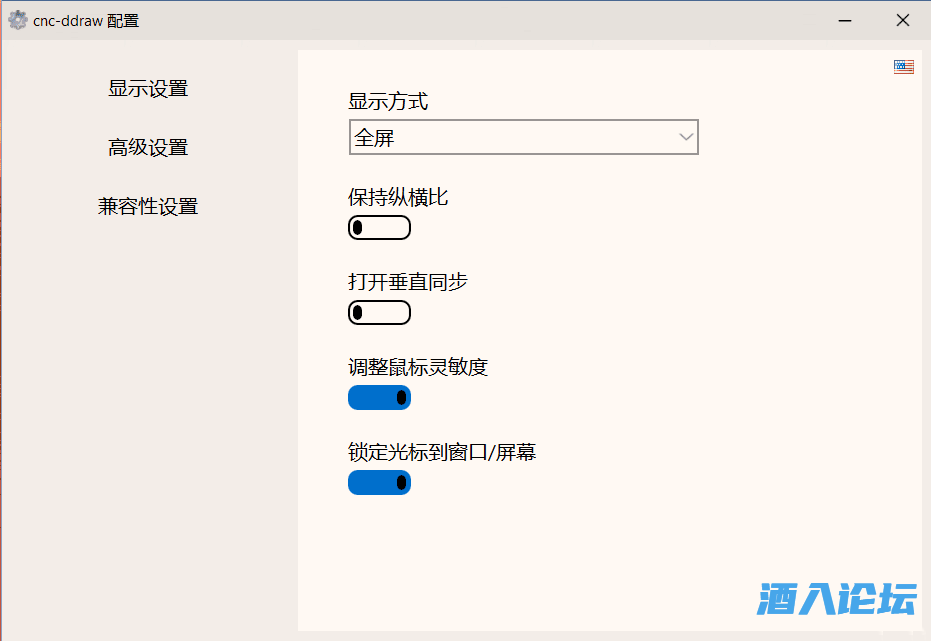Switch to the 显示设置 tab
The image size is (931, 641).
(148, 89)
